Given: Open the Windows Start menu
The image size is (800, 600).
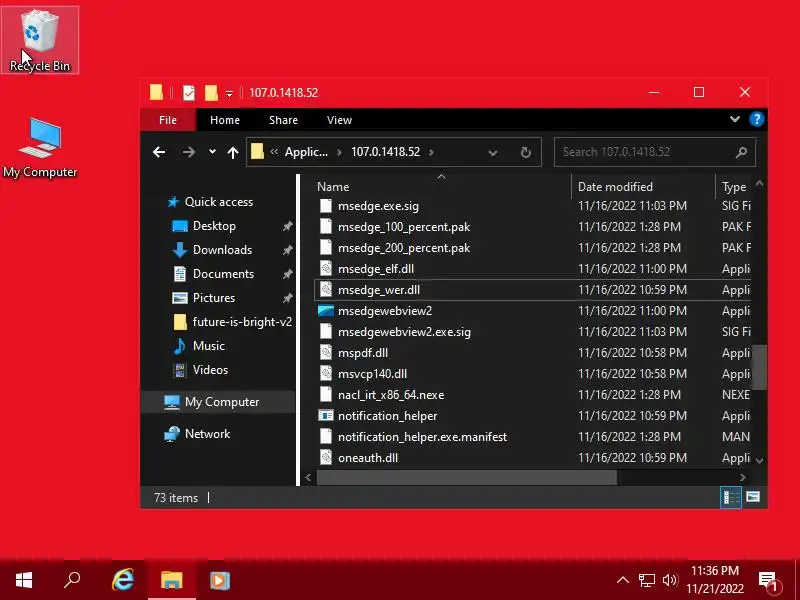Looking at the screenshot, I should [x=24, y=580].
